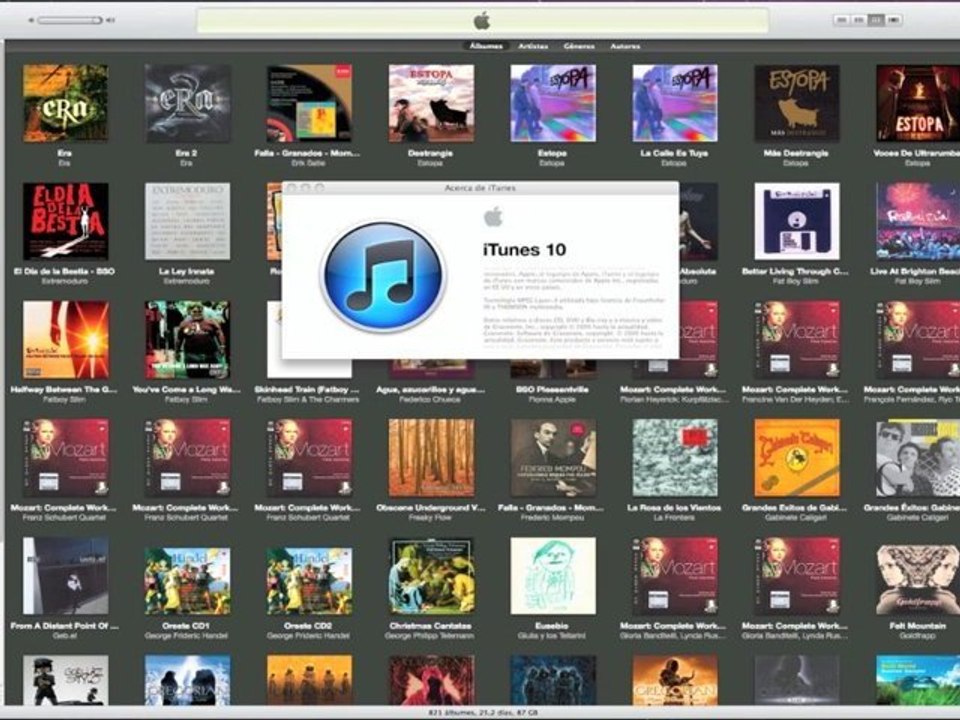Click the large iTunes music note icon
This screenshot has width=960, height=720.
tap(383, 277)
